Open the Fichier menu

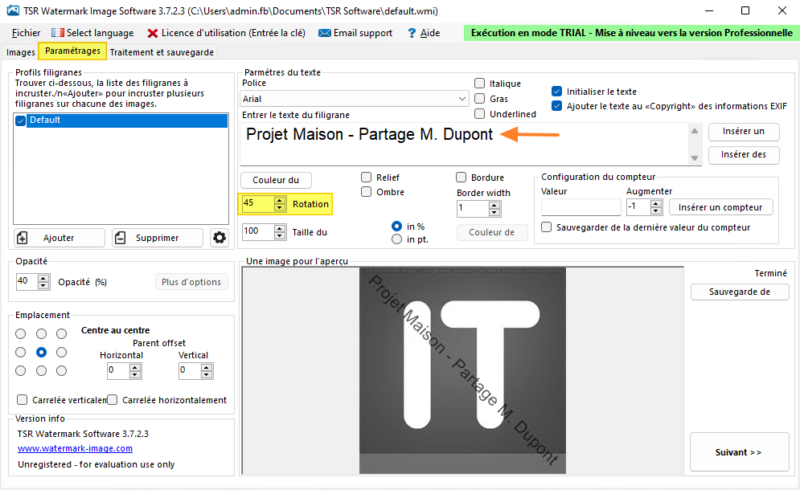point(25,33)
